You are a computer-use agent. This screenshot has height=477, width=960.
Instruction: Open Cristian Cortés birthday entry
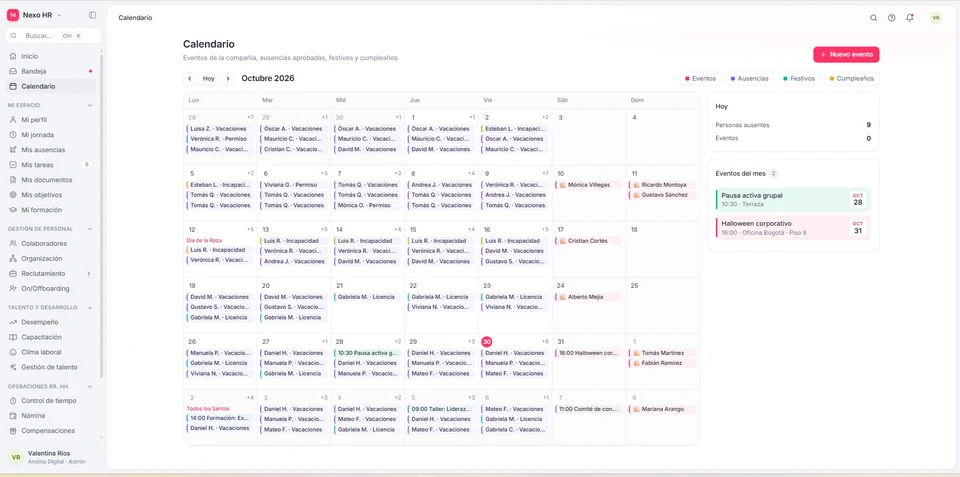(x=588, y=241)
